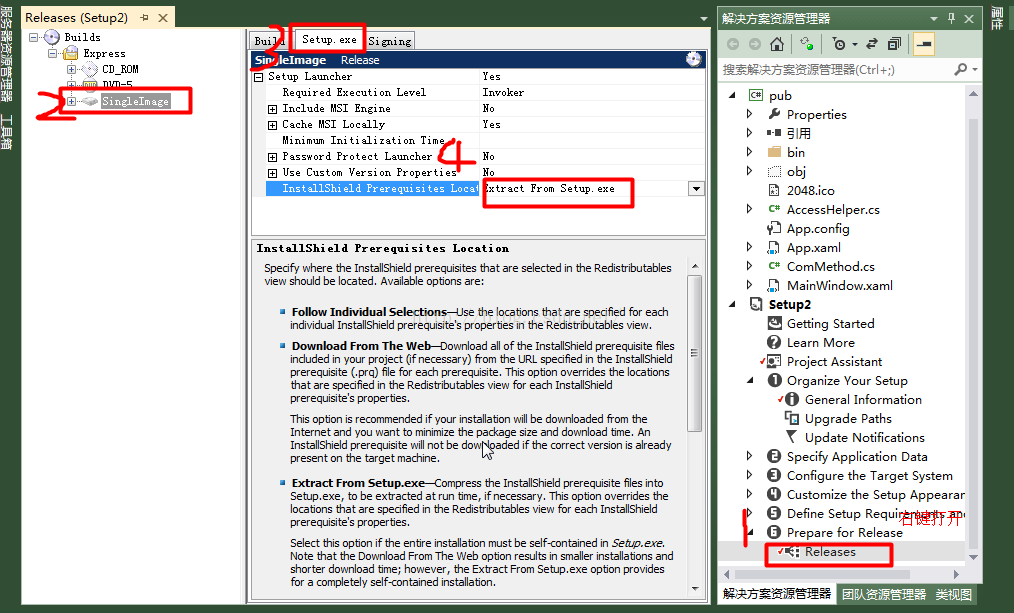
Task: Click scroll-down arrow of the help description pane
Action: tap(695, 589)
